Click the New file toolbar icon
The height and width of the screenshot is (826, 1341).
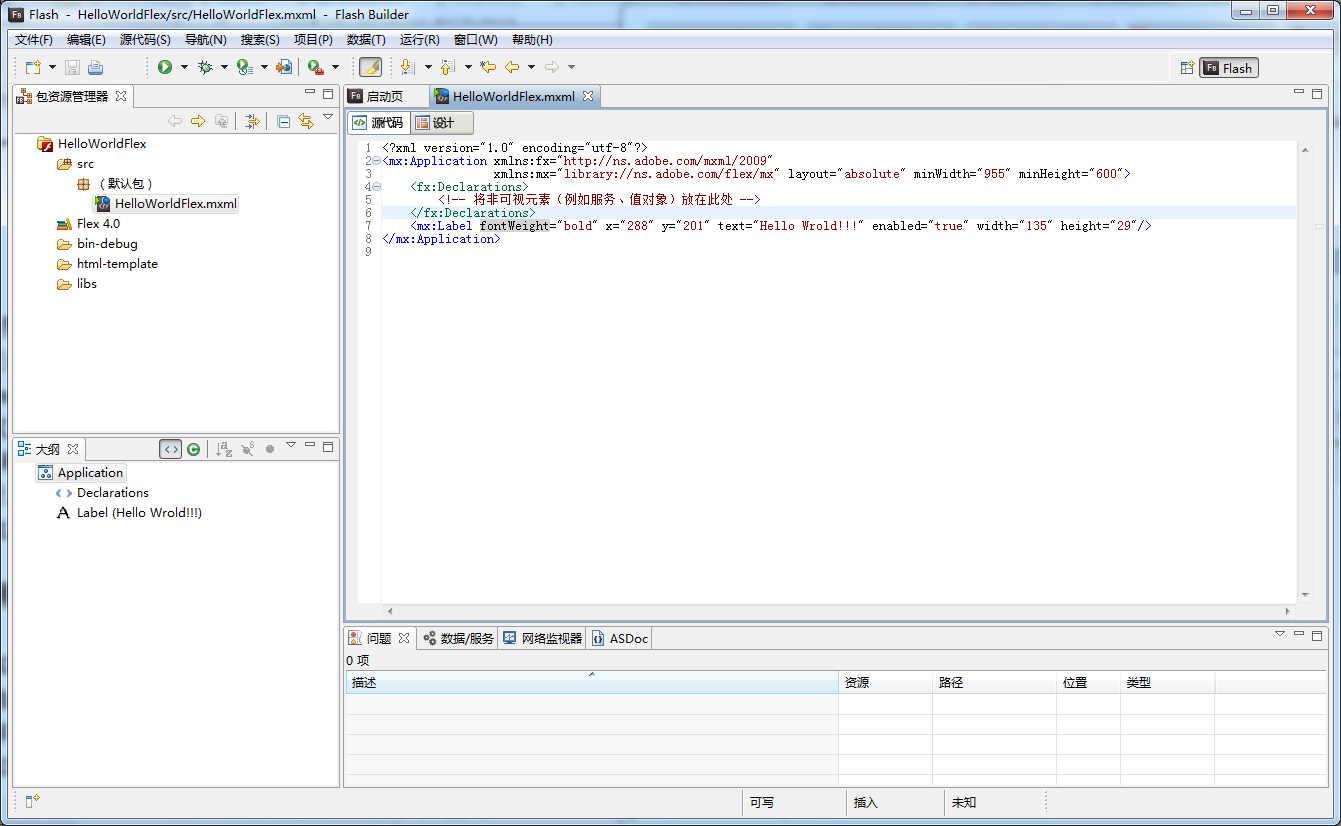coord(33,67)
